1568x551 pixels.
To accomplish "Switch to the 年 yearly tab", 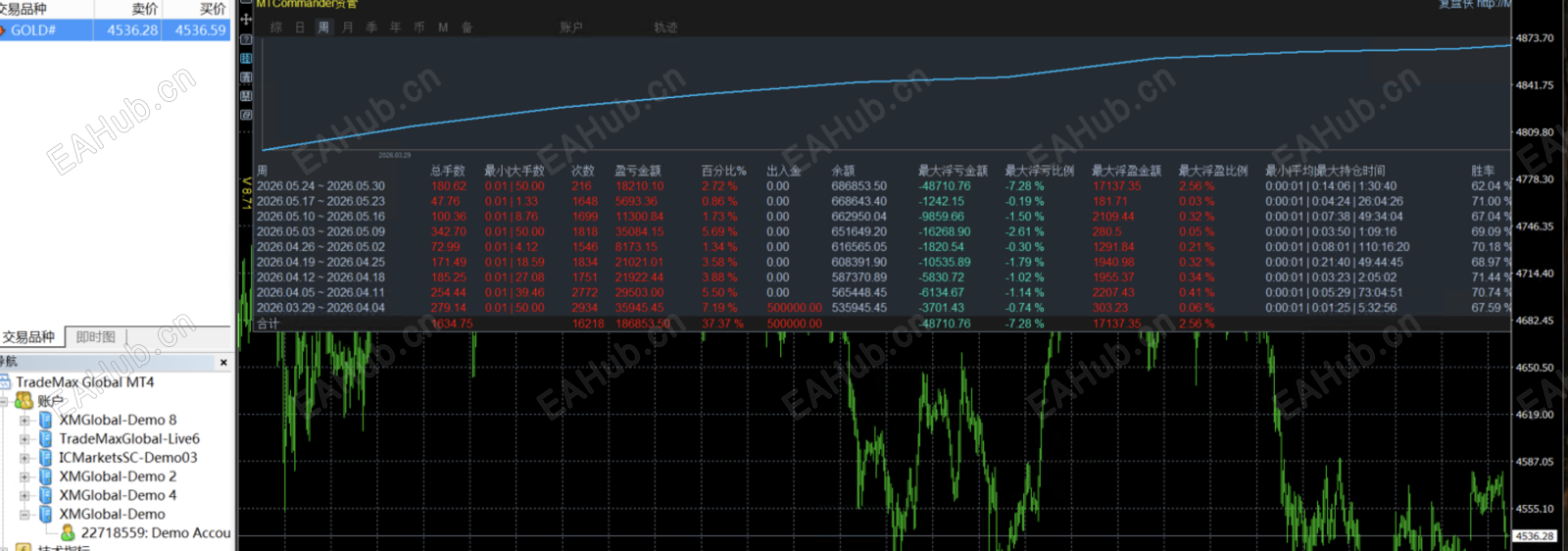I will point(395,27).
